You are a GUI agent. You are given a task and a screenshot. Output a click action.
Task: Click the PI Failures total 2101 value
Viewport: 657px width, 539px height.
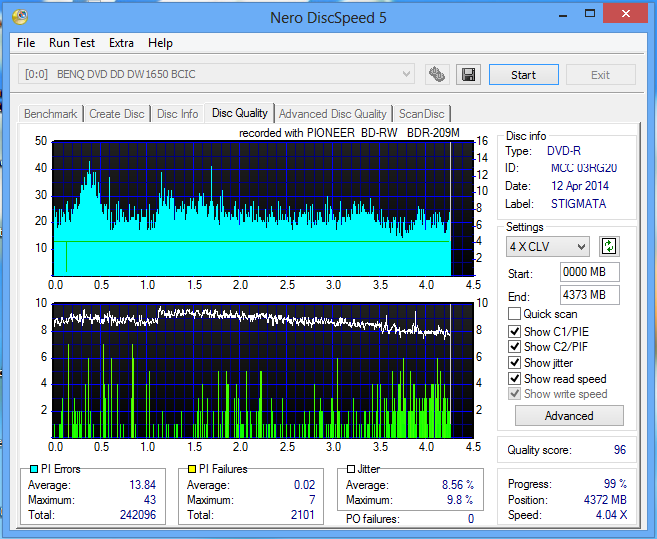tap(303, 514)
